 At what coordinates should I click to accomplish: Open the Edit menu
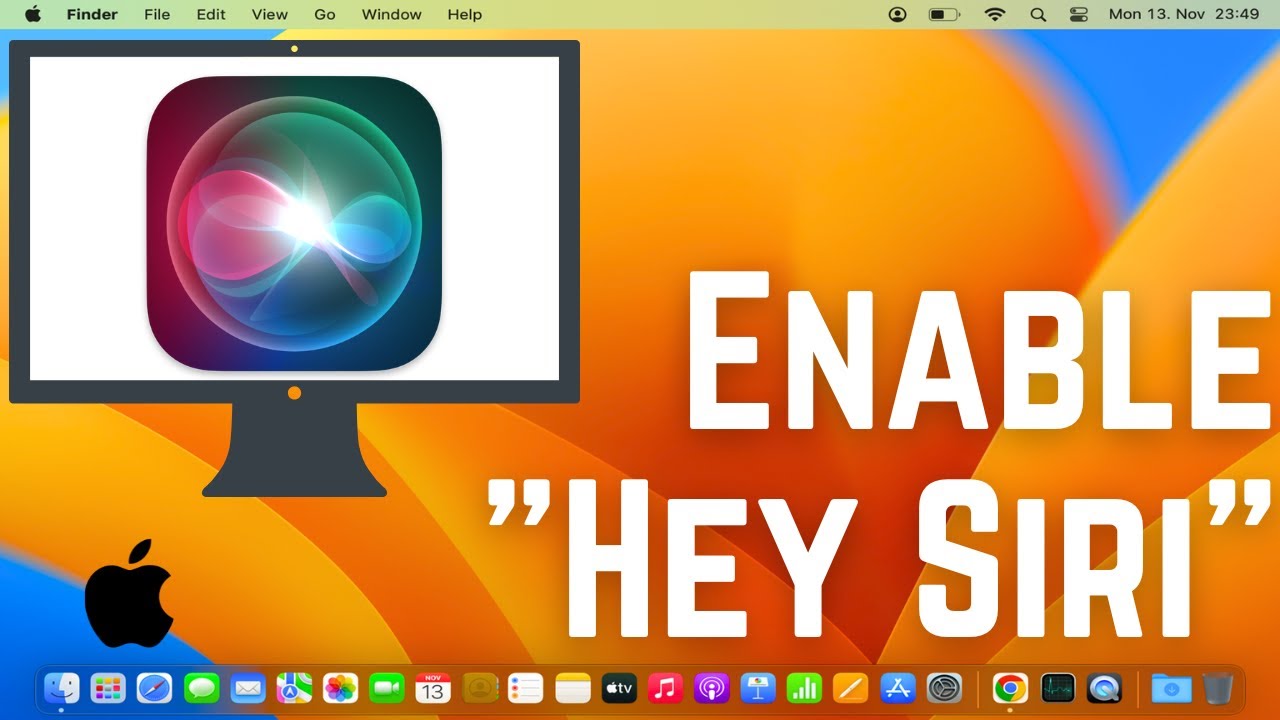[211, 14]
